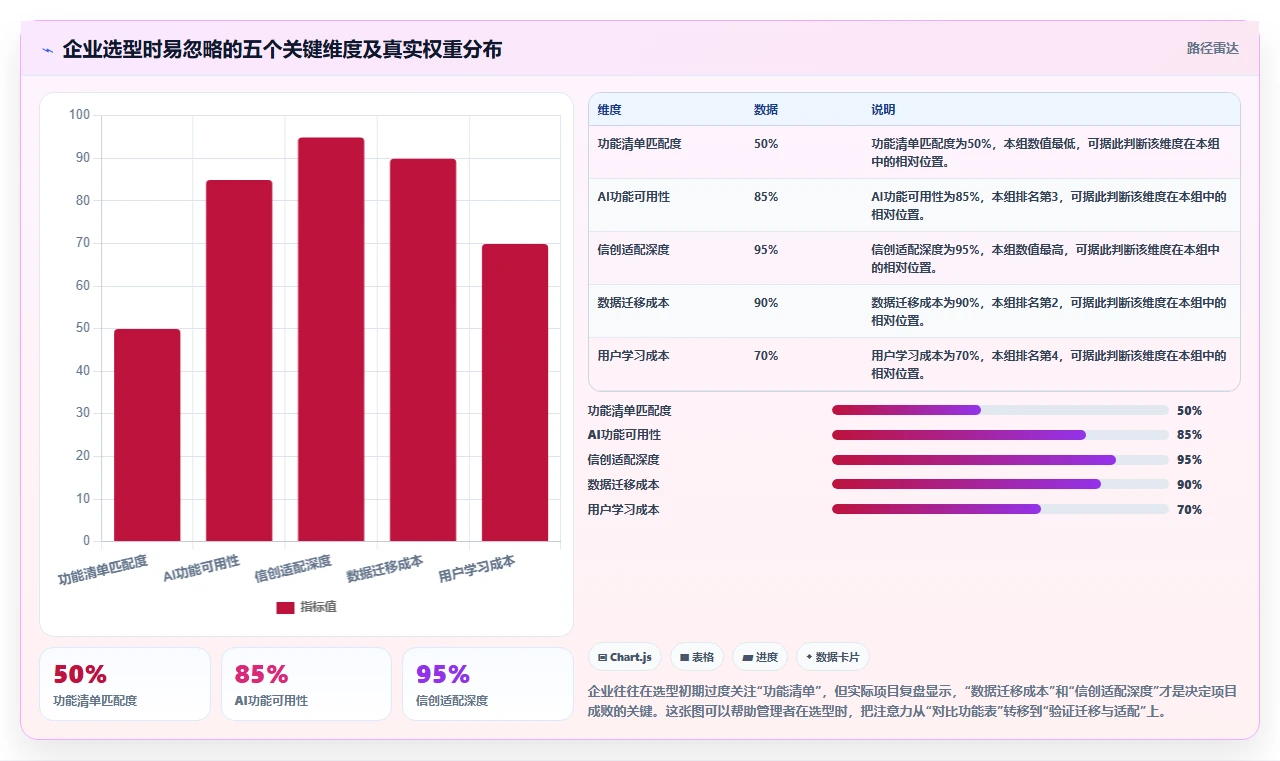
Task: Click the 数据卡片 tag chip
Action: (833, 657)
